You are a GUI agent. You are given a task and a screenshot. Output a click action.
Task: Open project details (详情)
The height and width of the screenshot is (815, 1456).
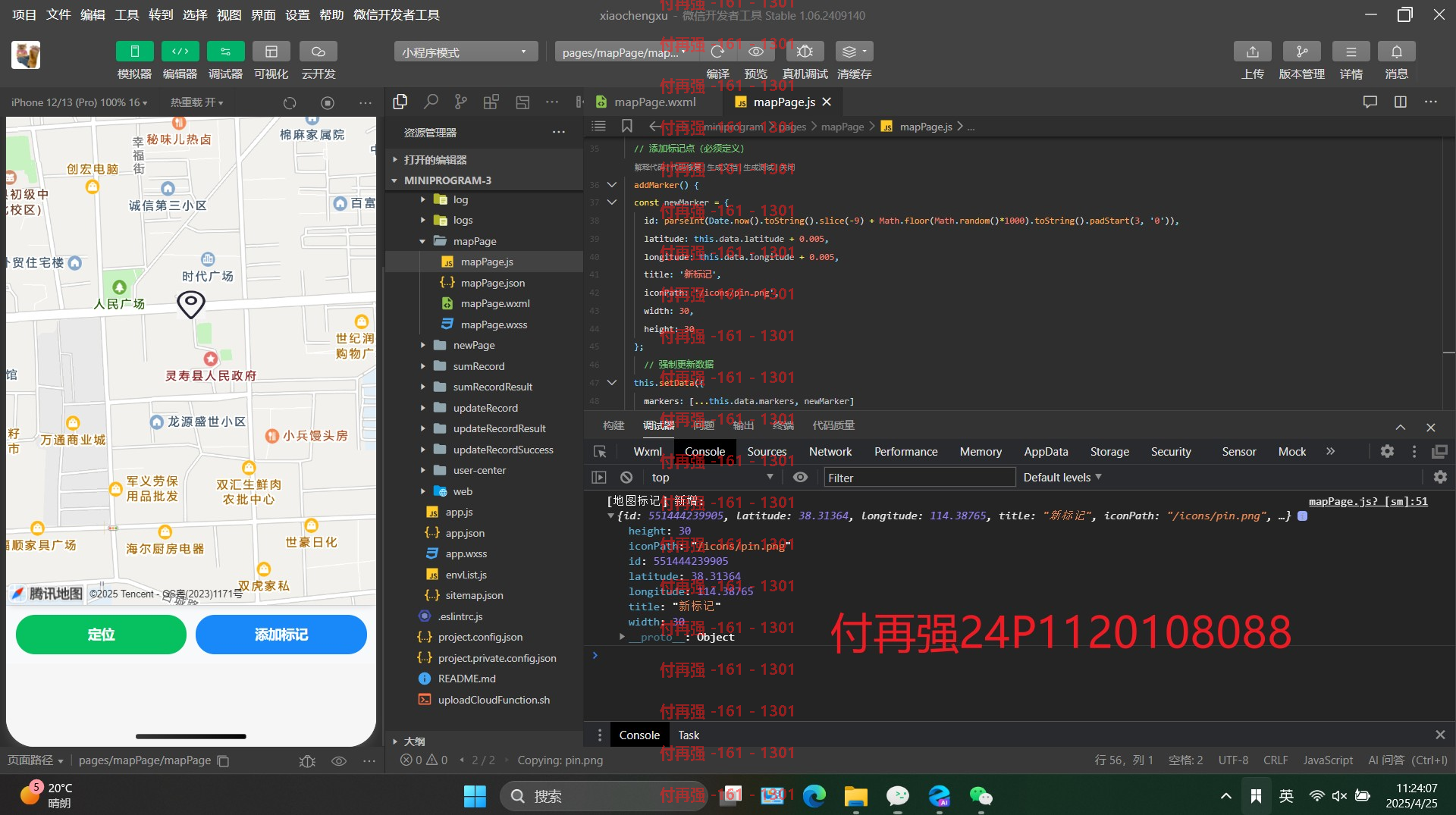[1351, 52]
